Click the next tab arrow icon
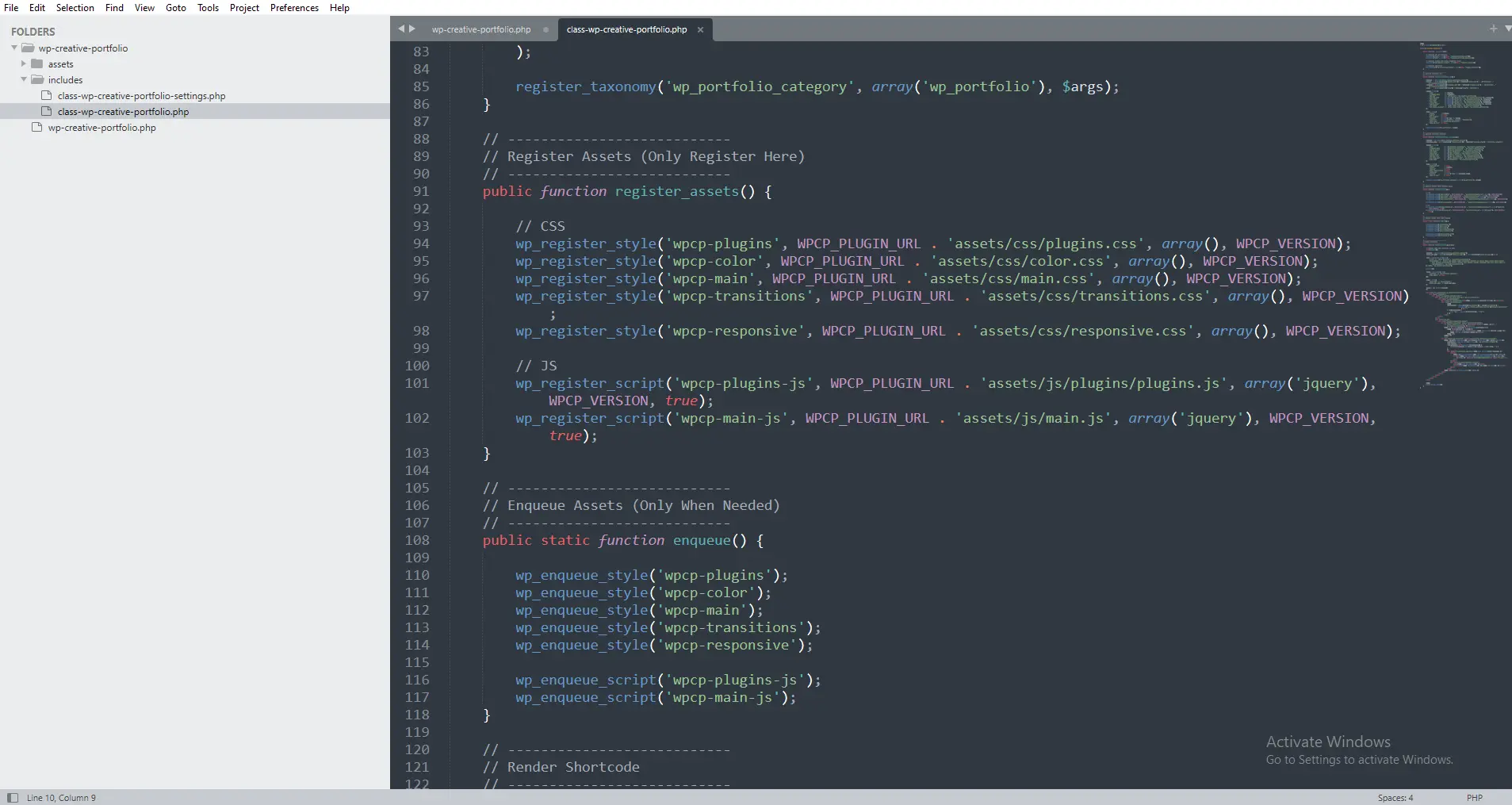 (413, 29)
